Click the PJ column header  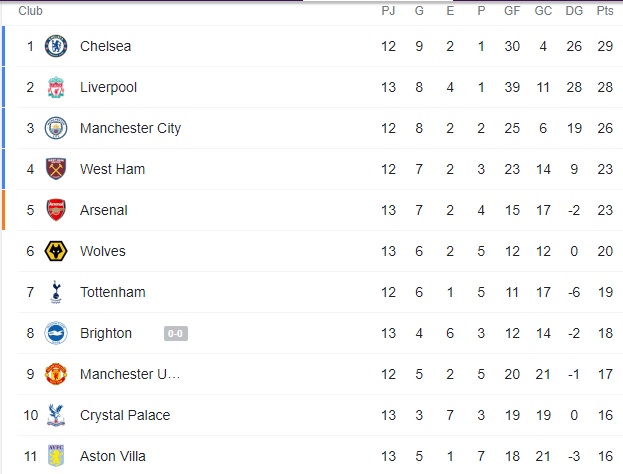tap(388, 11)
